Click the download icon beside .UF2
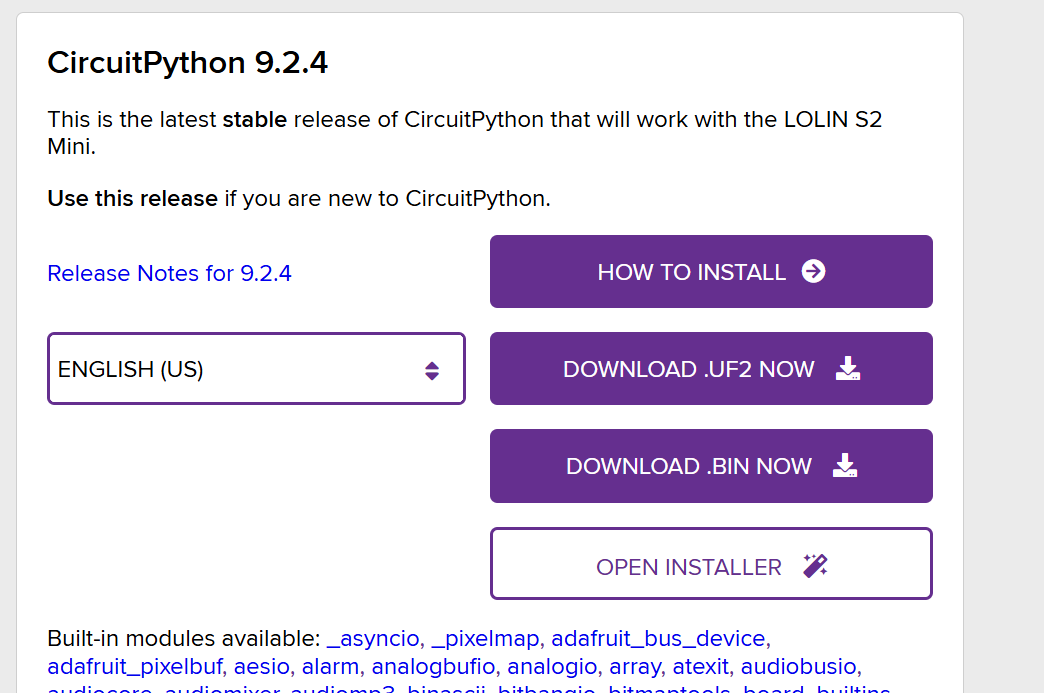 click(x=847, y=369)
